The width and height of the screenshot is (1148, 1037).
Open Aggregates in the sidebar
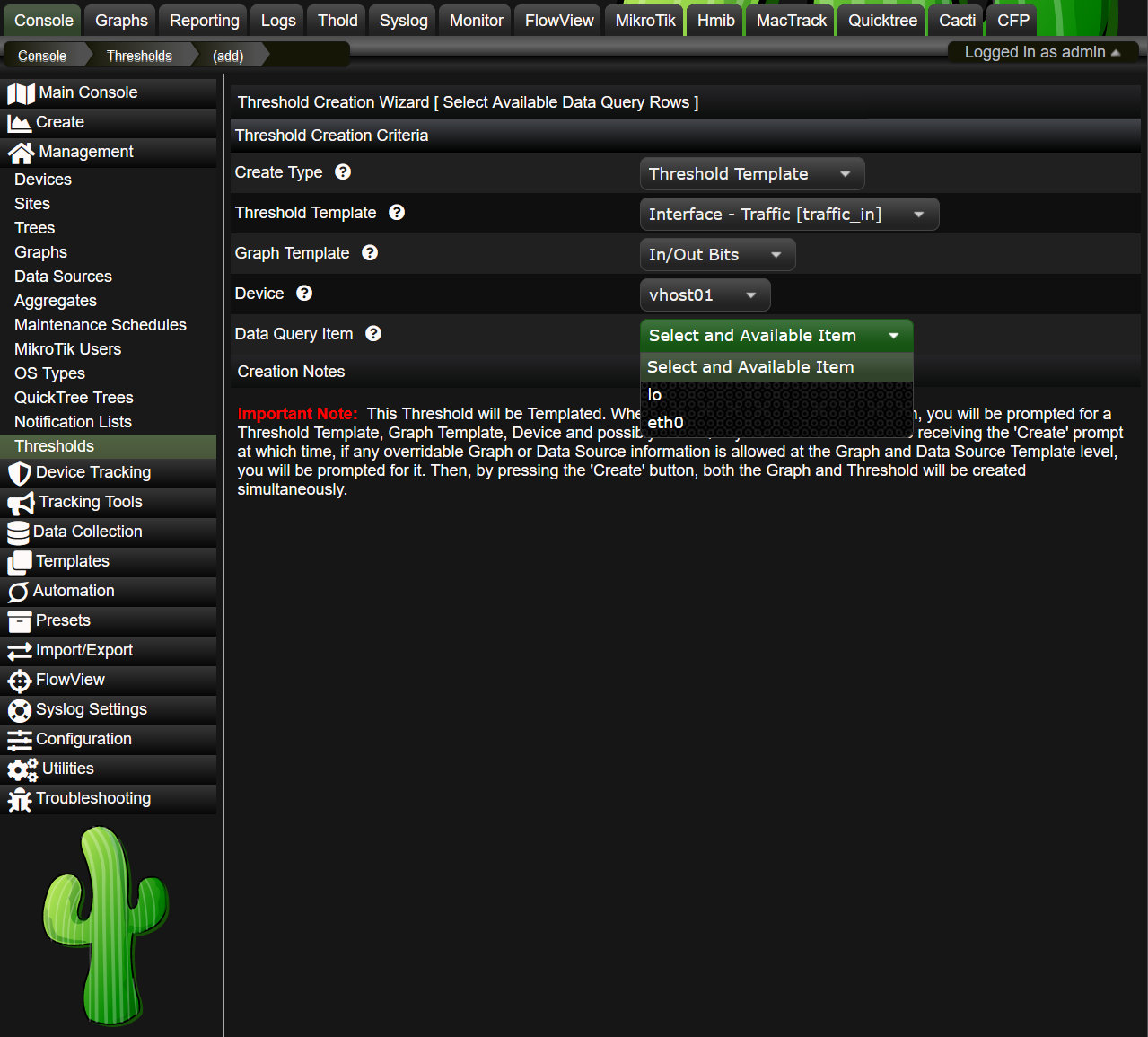point(56,301)
